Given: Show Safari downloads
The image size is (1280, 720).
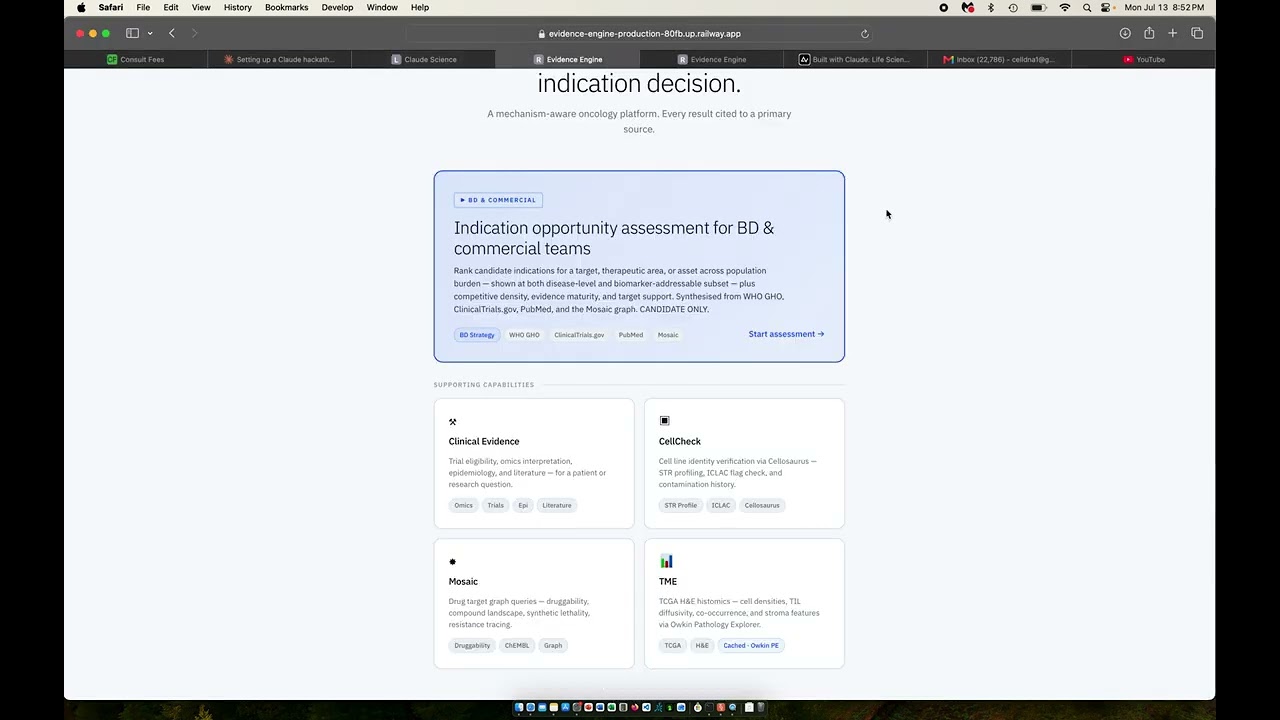Looking at the screenshot, I should pos(1125,33).
